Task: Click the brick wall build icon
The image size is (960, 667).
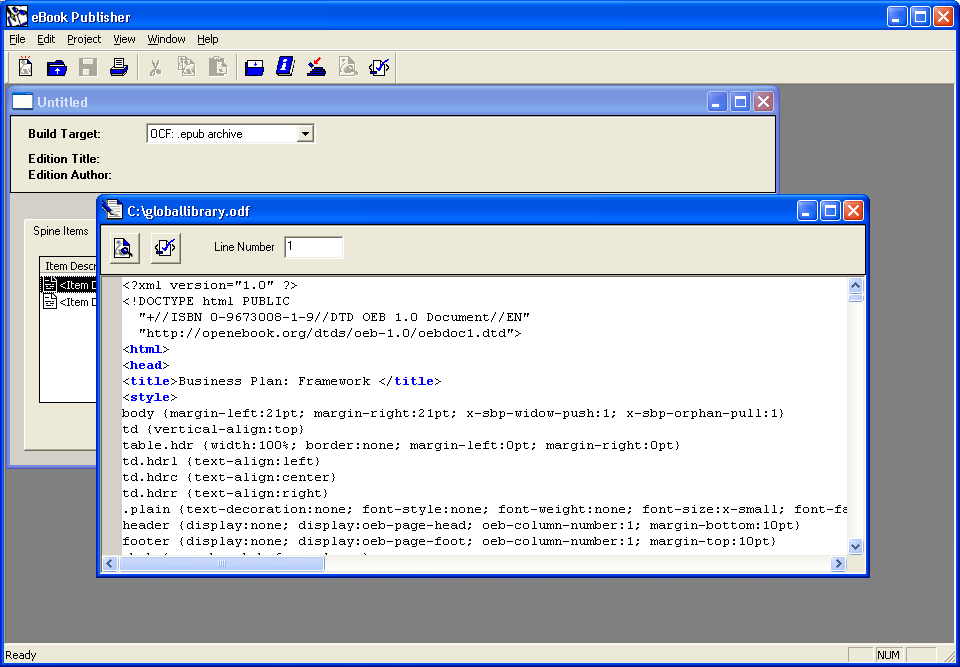Action: click(x=317, y=66)
